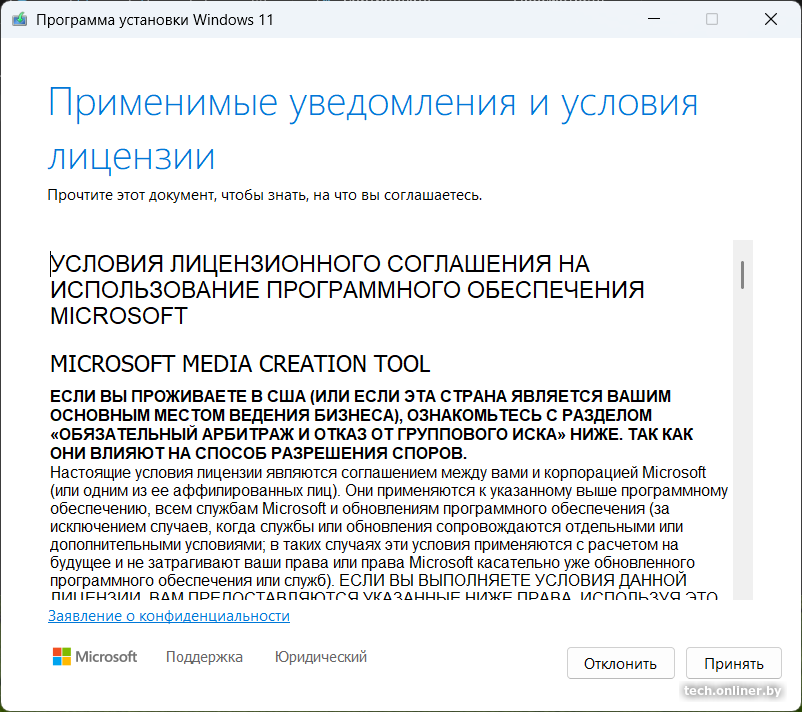Open the Поддержка link
This screenshot has height=712, width=802.
coord(204,657)
